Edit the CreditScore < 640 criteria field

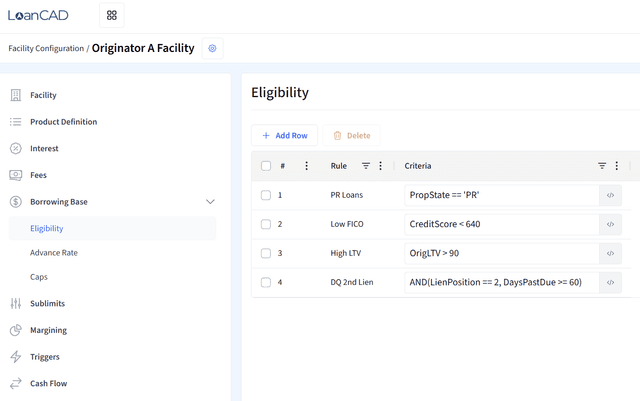[x=502, y=224]
